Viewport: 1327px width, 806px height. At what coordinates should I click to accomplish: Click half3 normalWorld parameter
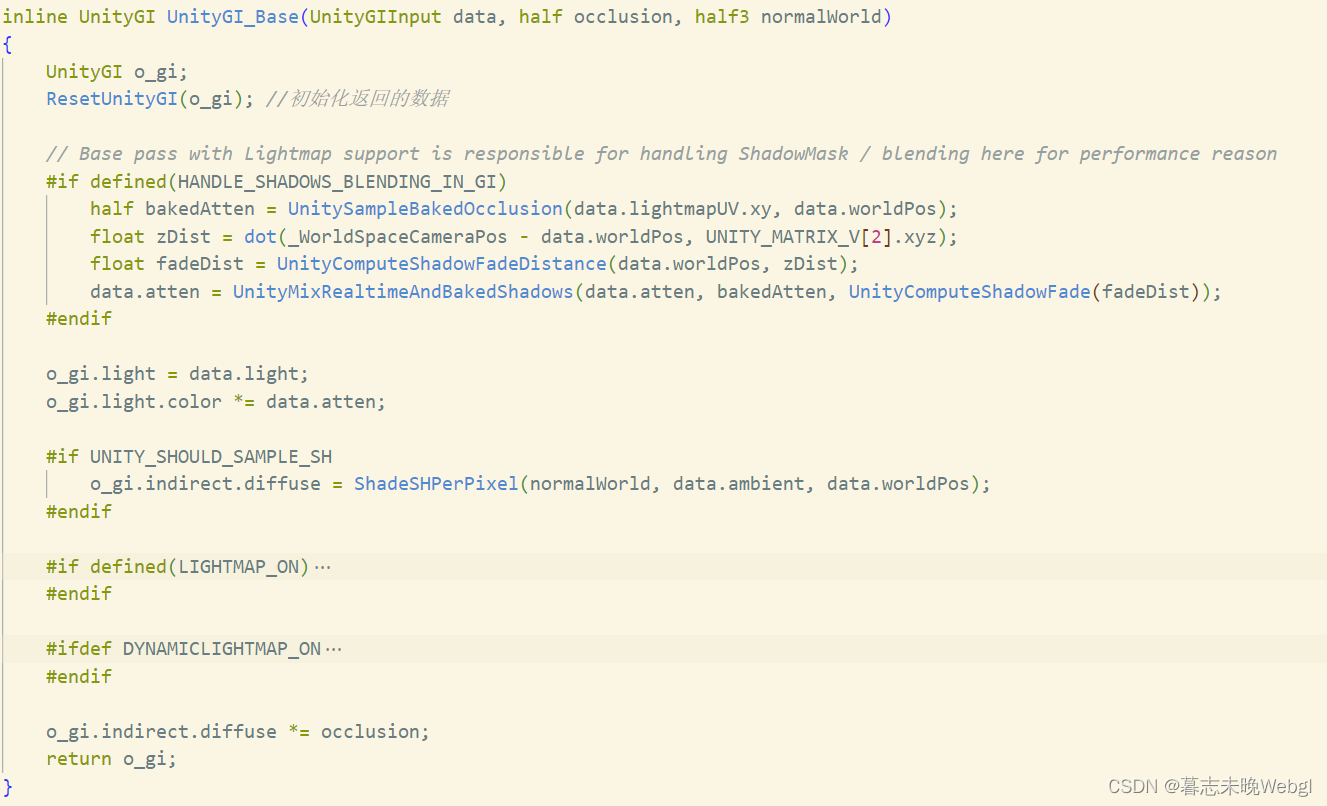tap(788, 17)
